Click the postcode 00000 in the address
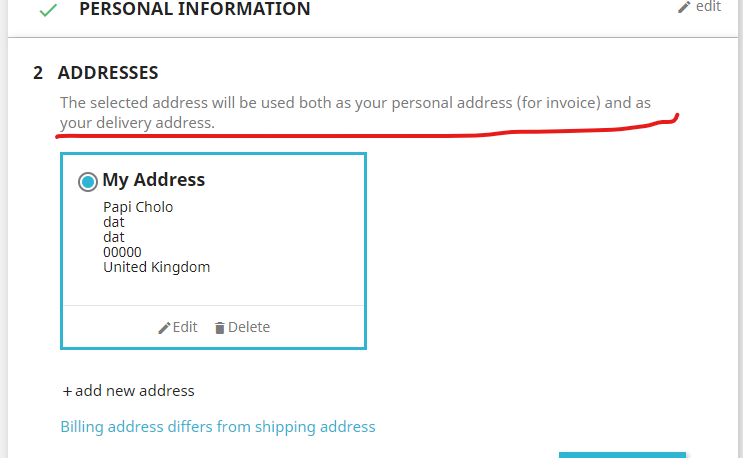The height and width of the screenshot is (458, 743). tap(122, 252)
